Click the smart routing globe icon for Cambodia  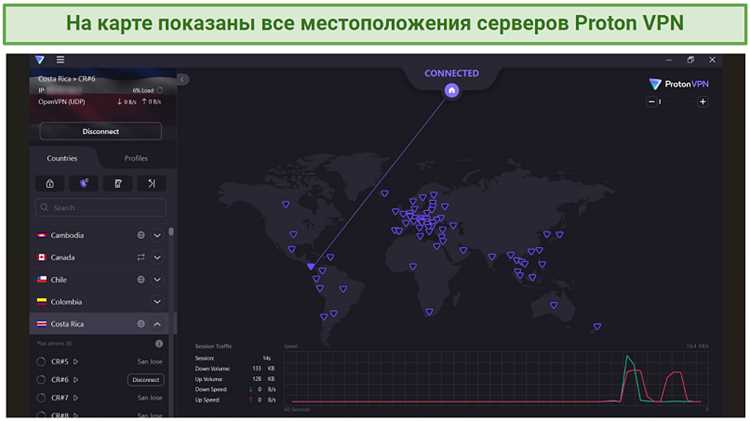(x=141, y=235)
